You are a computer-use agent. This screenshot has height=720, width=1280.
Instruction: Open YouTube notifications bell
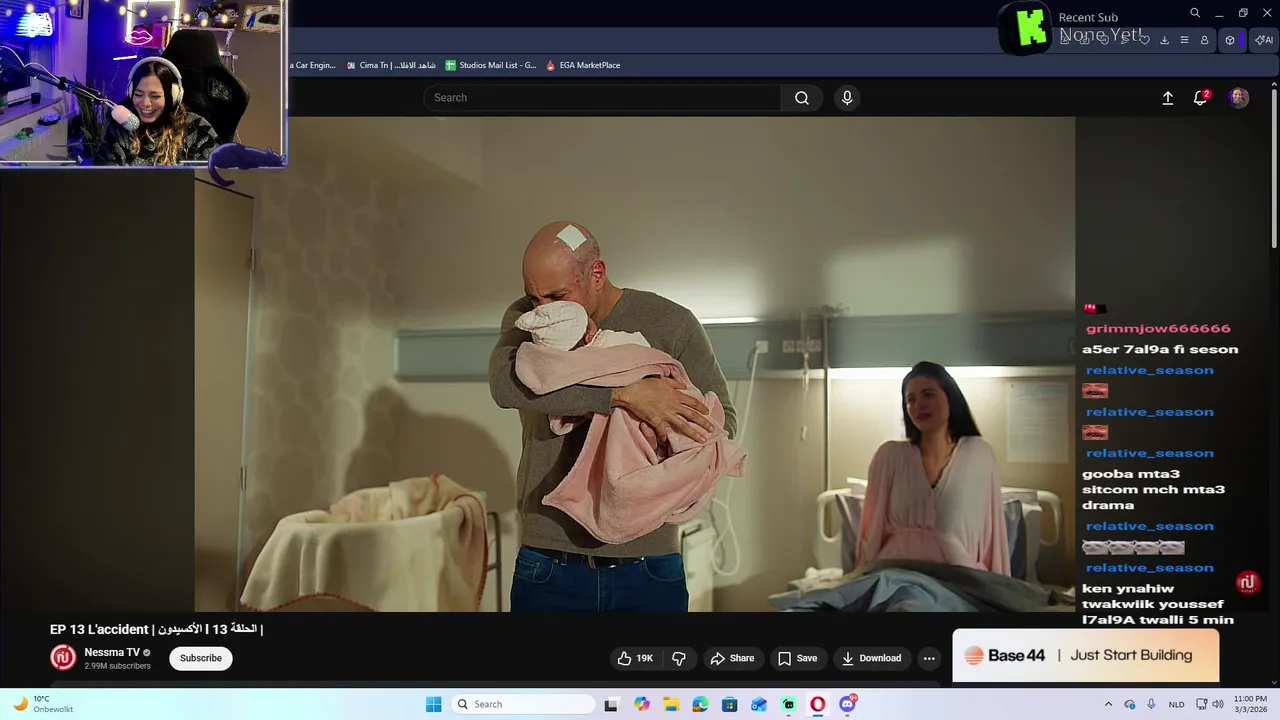(x=1200, y=98)
